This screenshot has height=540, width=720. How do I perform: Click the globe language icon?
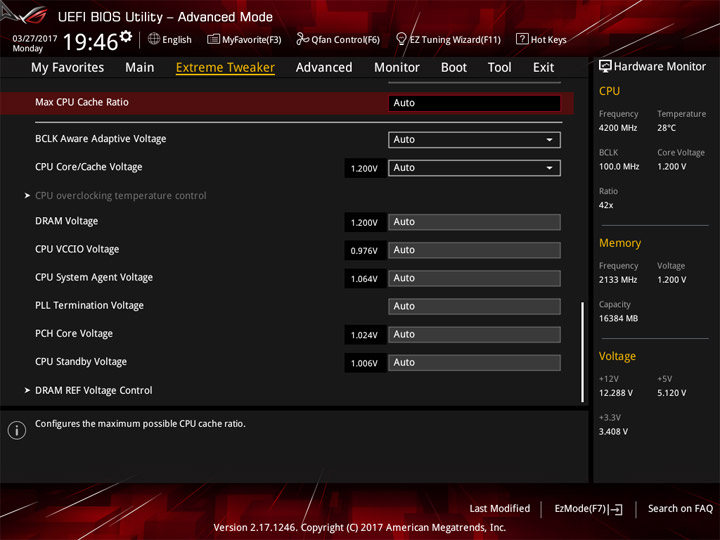pos(154,39)
